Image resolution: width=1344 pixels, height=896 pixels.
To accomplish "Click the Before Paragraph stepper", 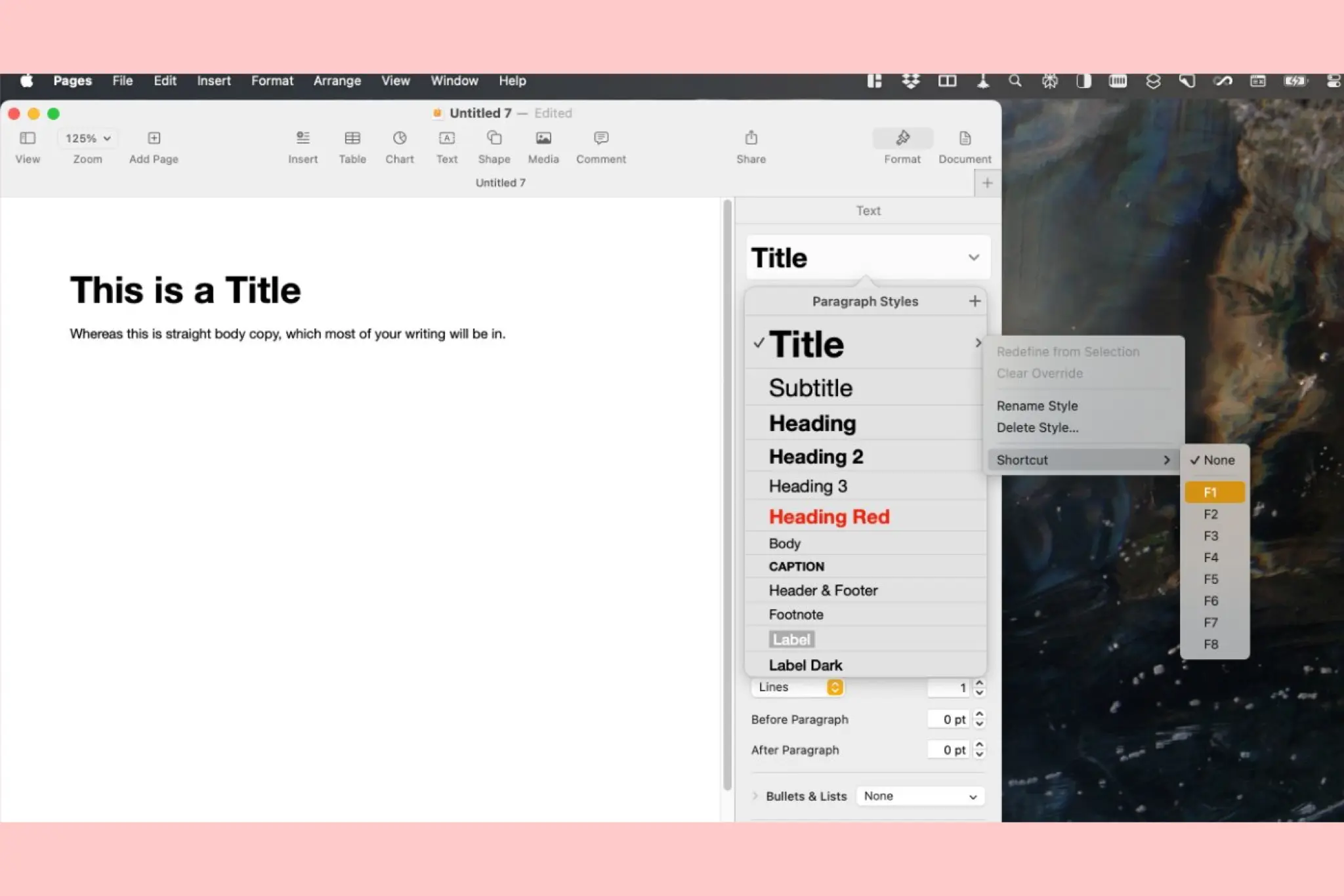I will 979,719.
